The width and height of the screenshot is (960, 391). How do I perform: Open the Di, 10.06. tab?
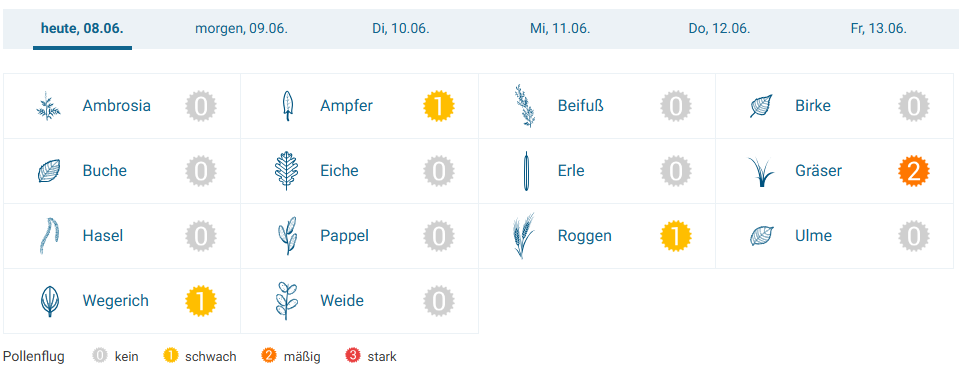(x=401, y=29)
